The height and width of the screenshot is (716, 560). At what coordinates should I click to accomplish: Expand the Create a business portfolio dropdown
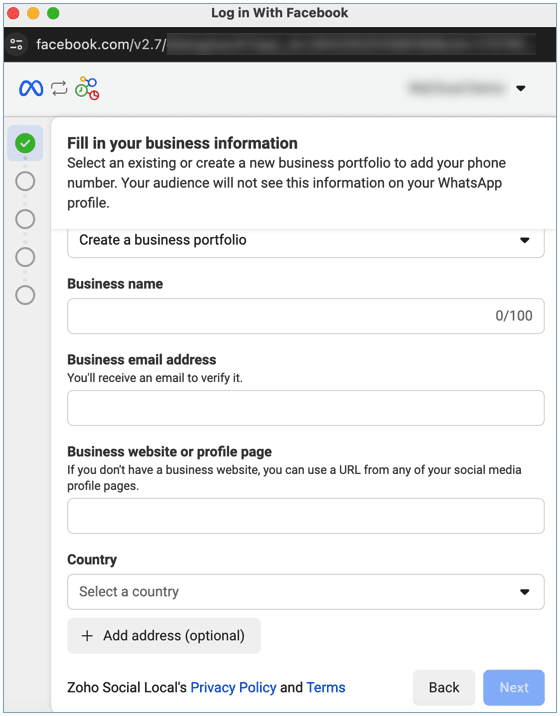click(306, 241)
